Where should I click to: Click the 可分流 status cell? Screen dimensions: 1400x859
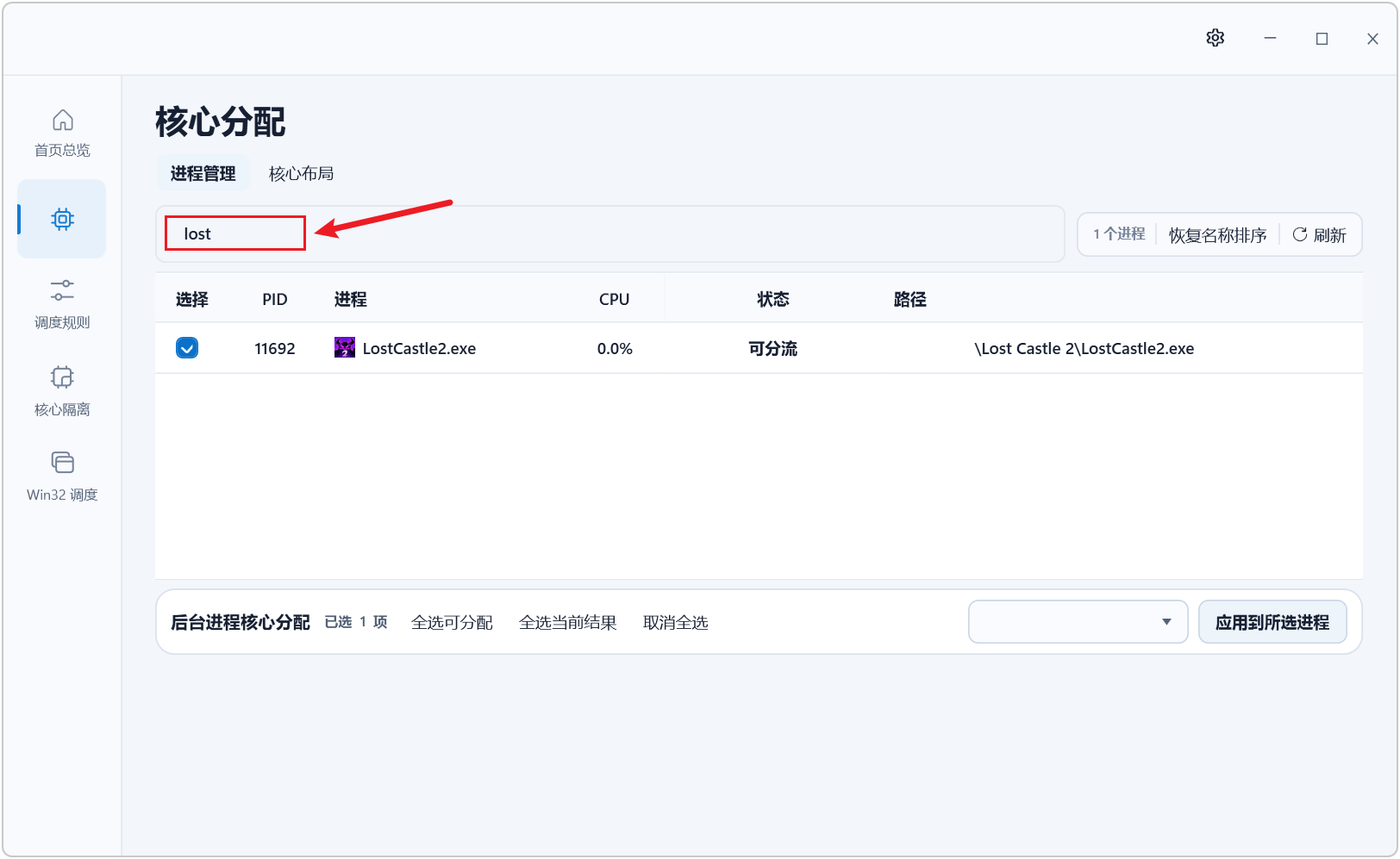click(772, 348)
